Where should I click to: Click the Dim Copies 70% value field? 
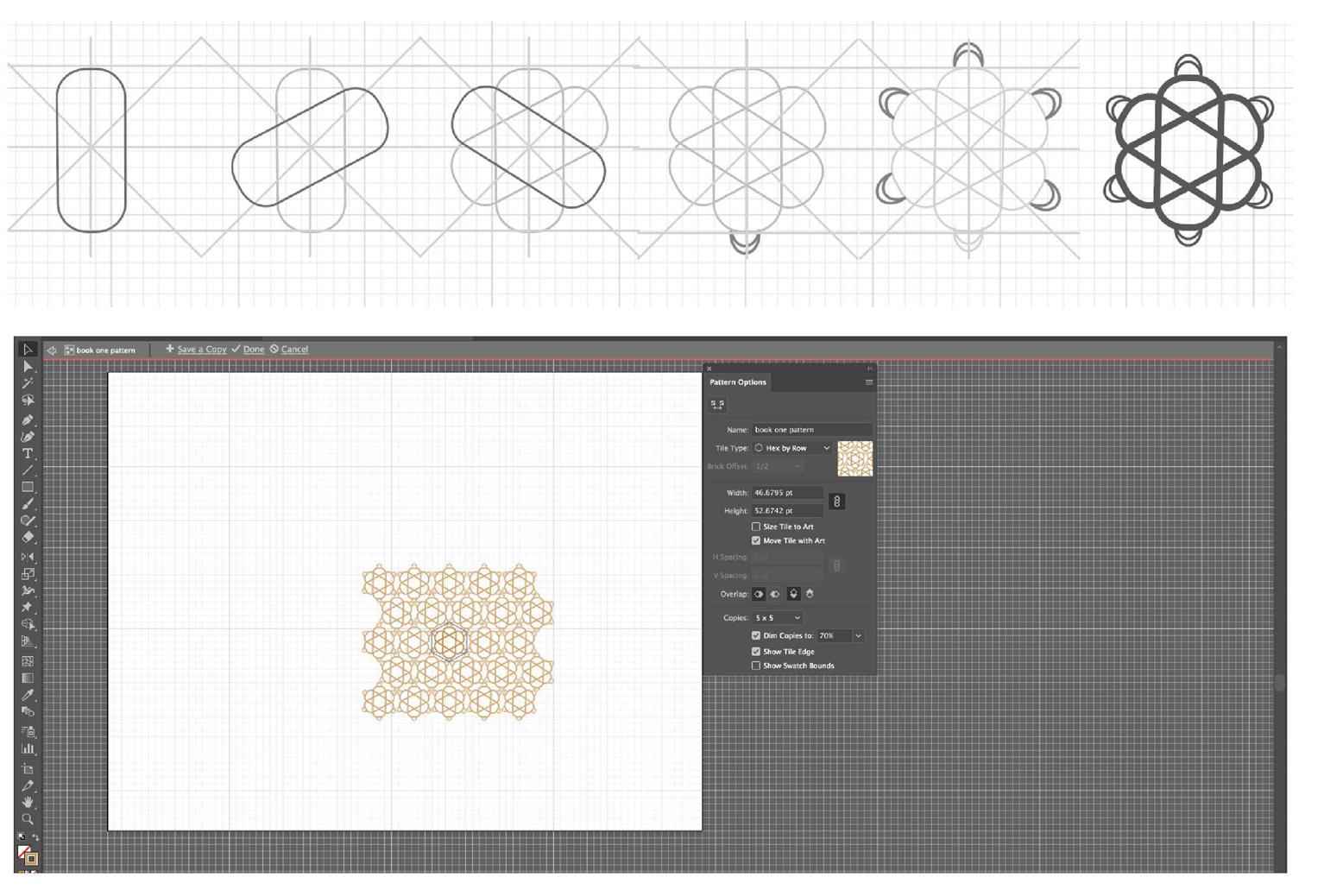click(x=835, y=635)
